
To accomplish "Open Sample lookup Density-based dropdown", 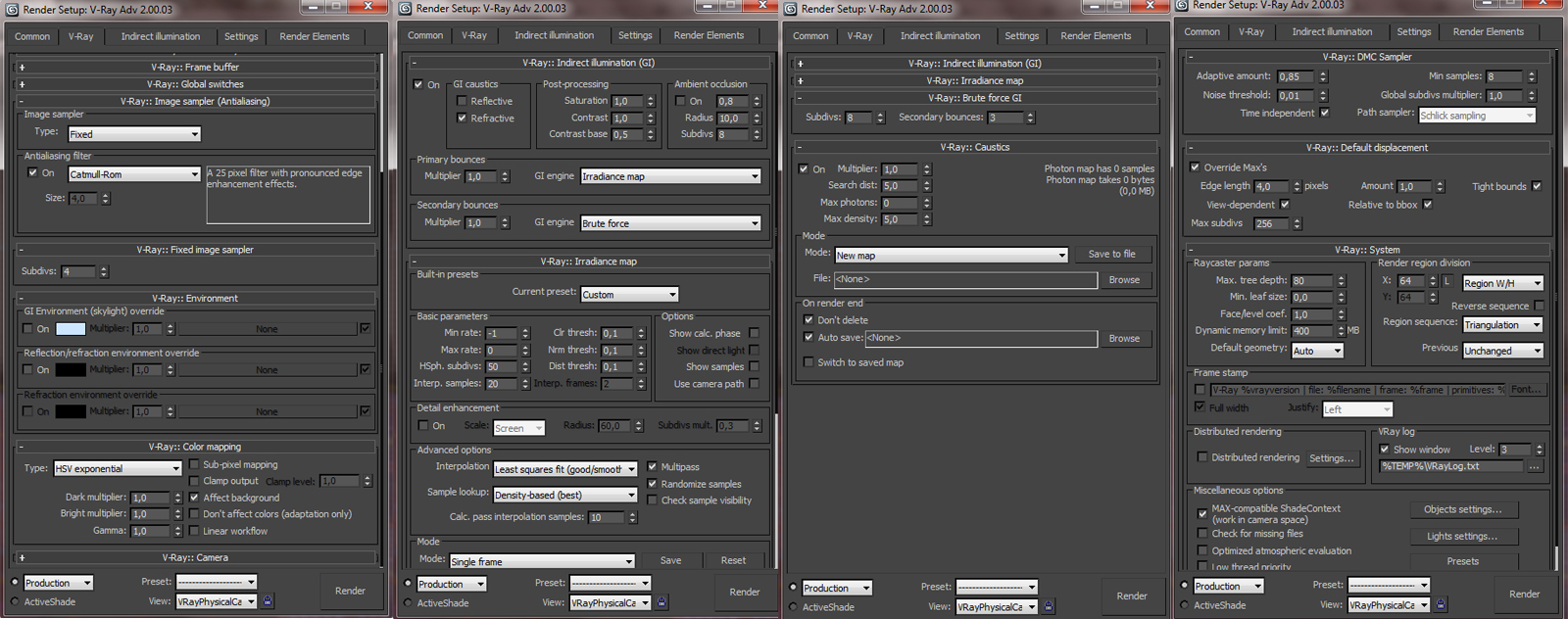I will point(564,495).
